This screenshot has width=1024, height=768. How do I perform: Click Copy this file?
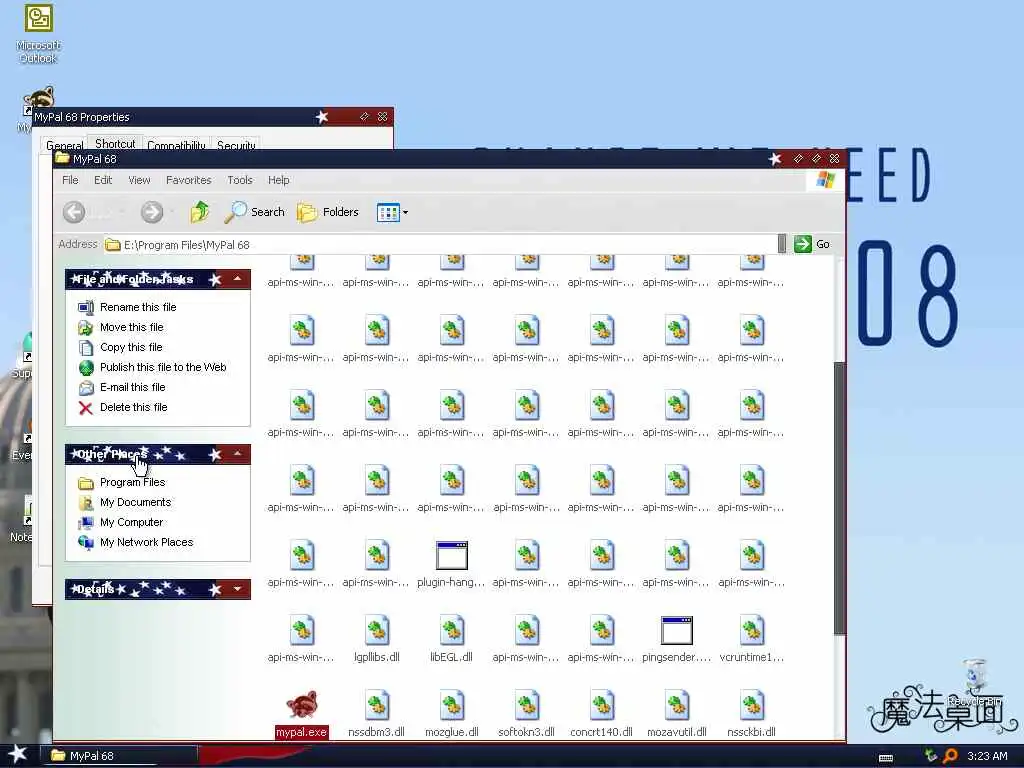120,347
